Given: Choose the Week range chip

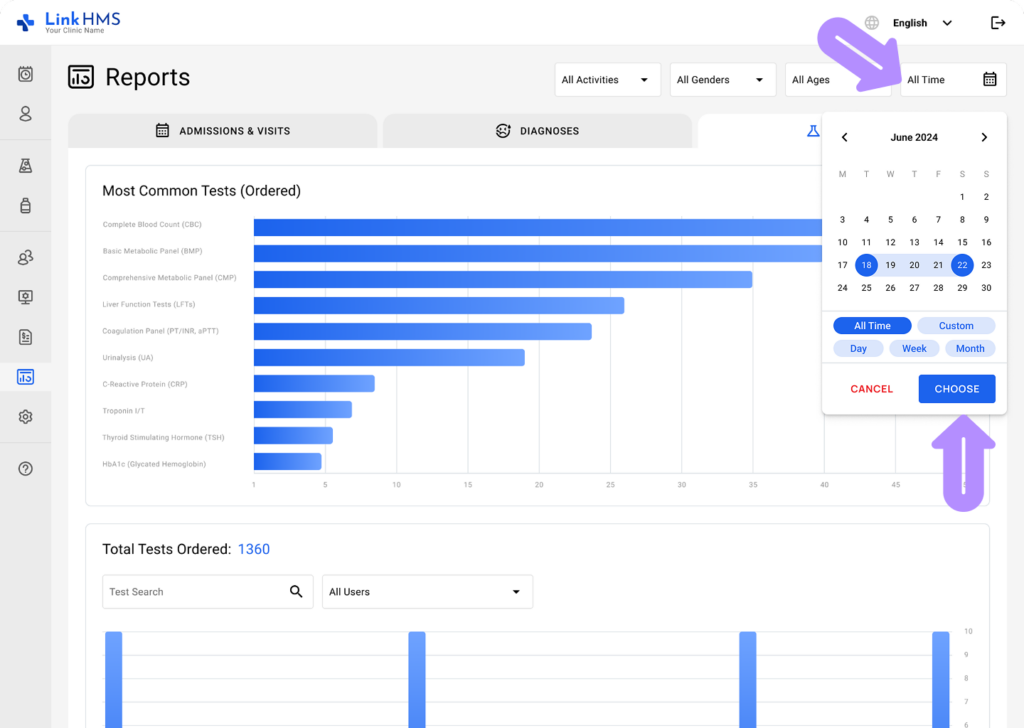Looking at the screenshot, I should click(x=914, y=349).
